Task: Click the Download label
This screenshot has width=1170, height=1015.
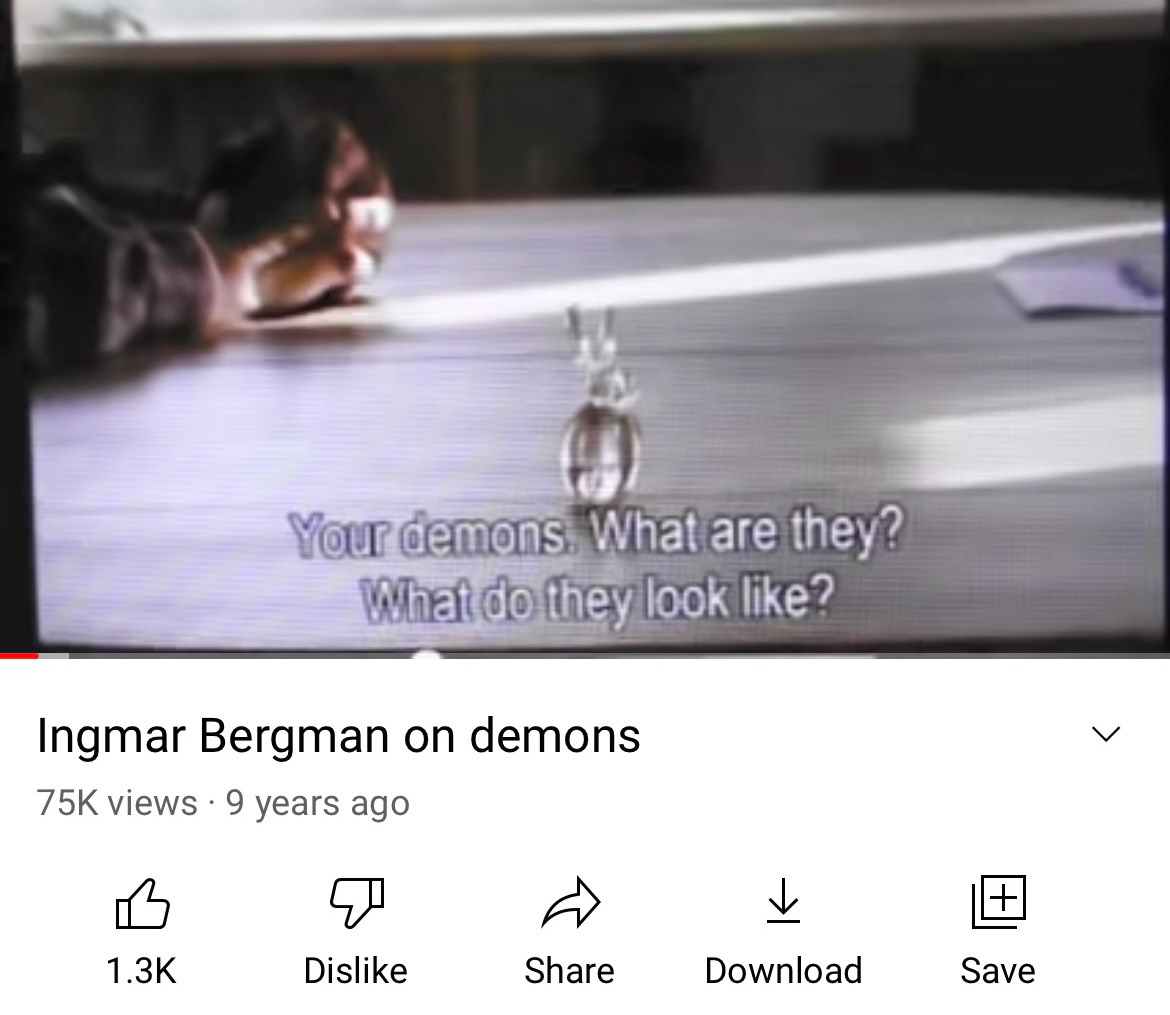Action: (x=783, y=971)
